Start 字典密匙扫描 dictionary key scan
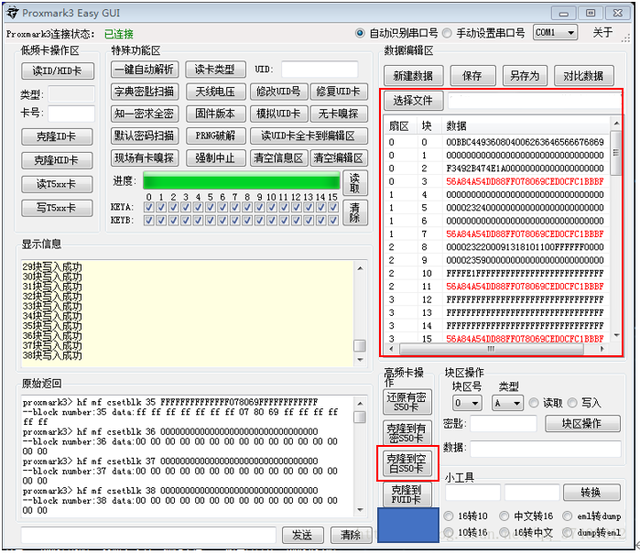The height and width of the screenshot is (554, 640). click(144, 91)
